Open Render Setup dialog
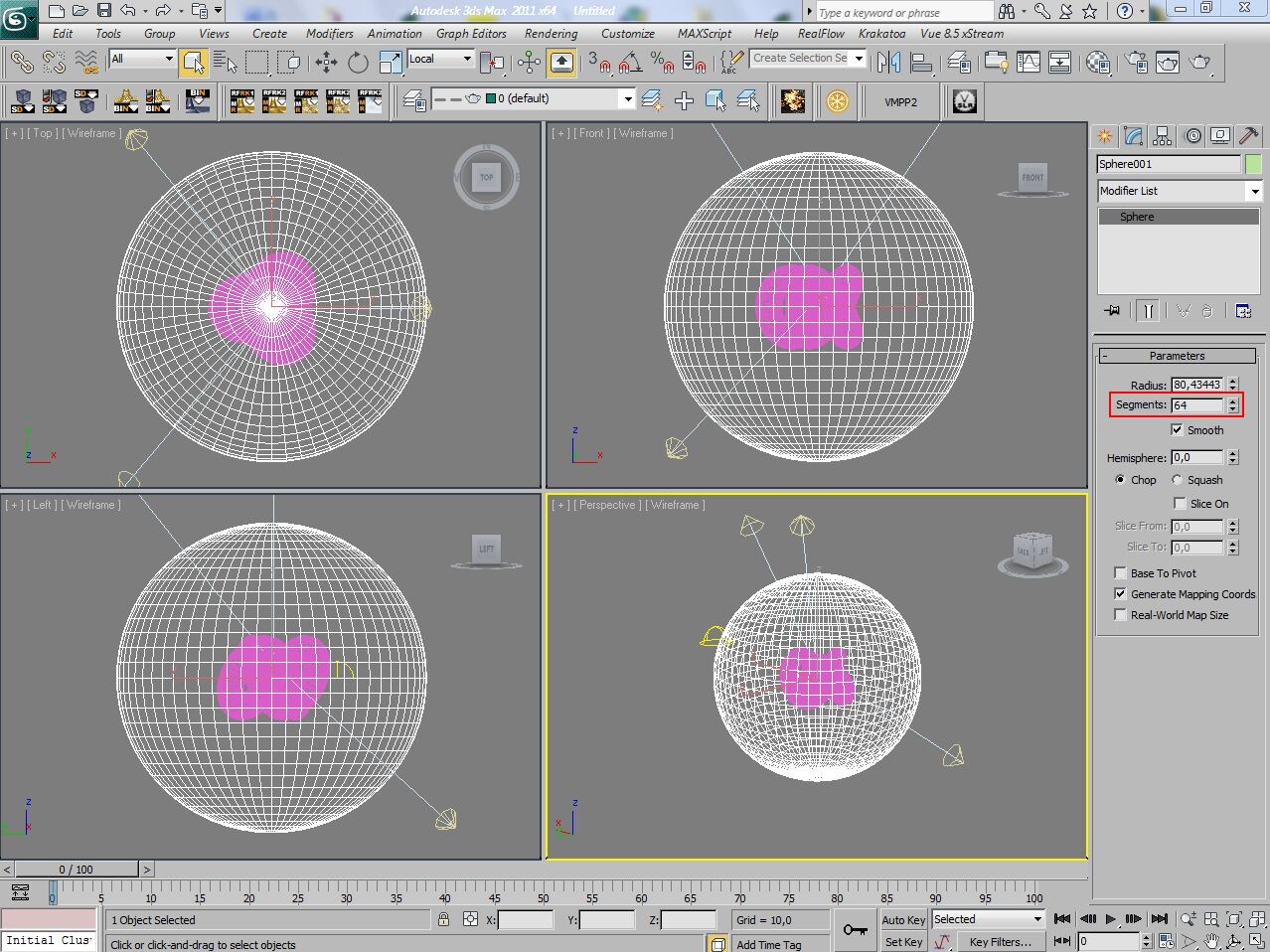This screenshot has width=1270, height=952. point(1137,63)
